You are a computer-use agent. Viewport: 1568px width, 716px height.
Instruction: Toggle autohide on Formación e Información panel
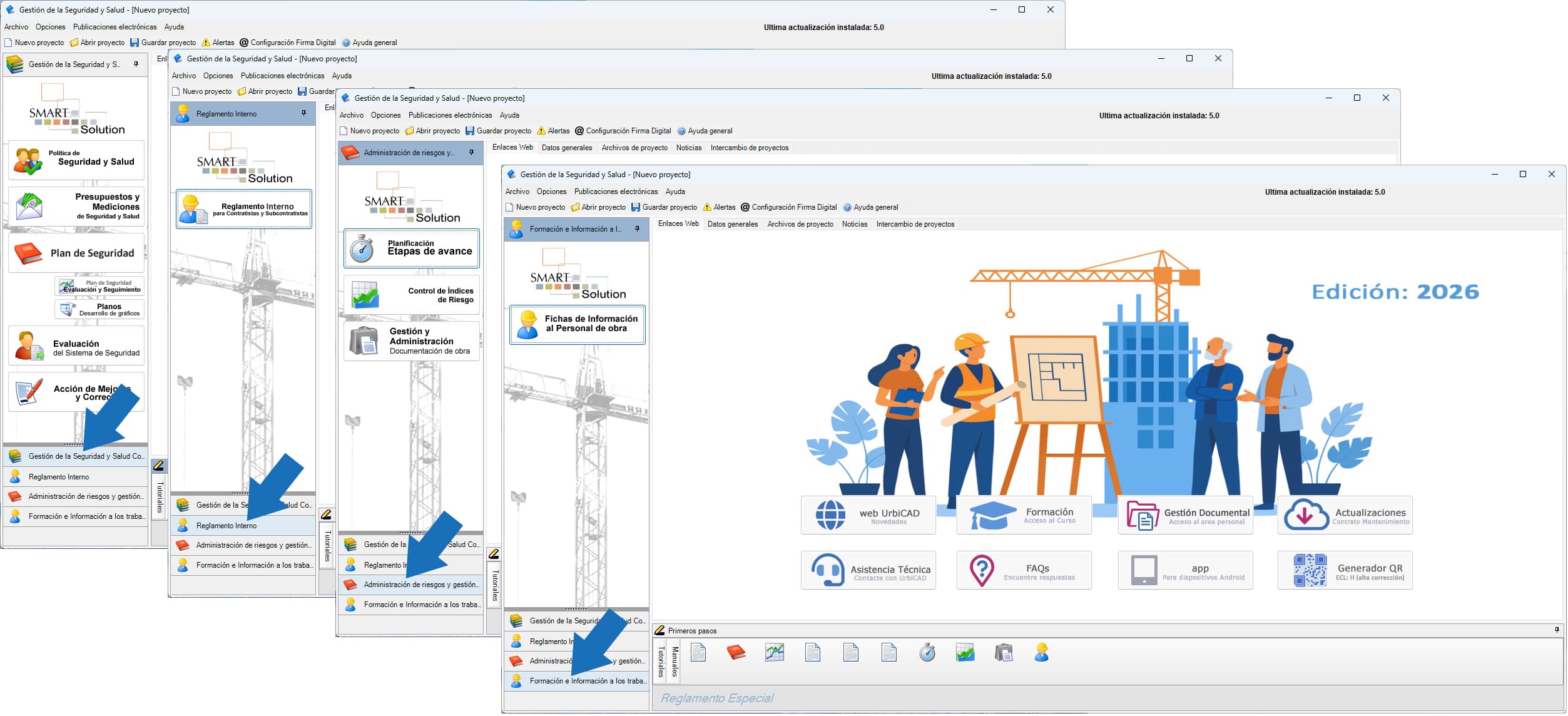637,228
